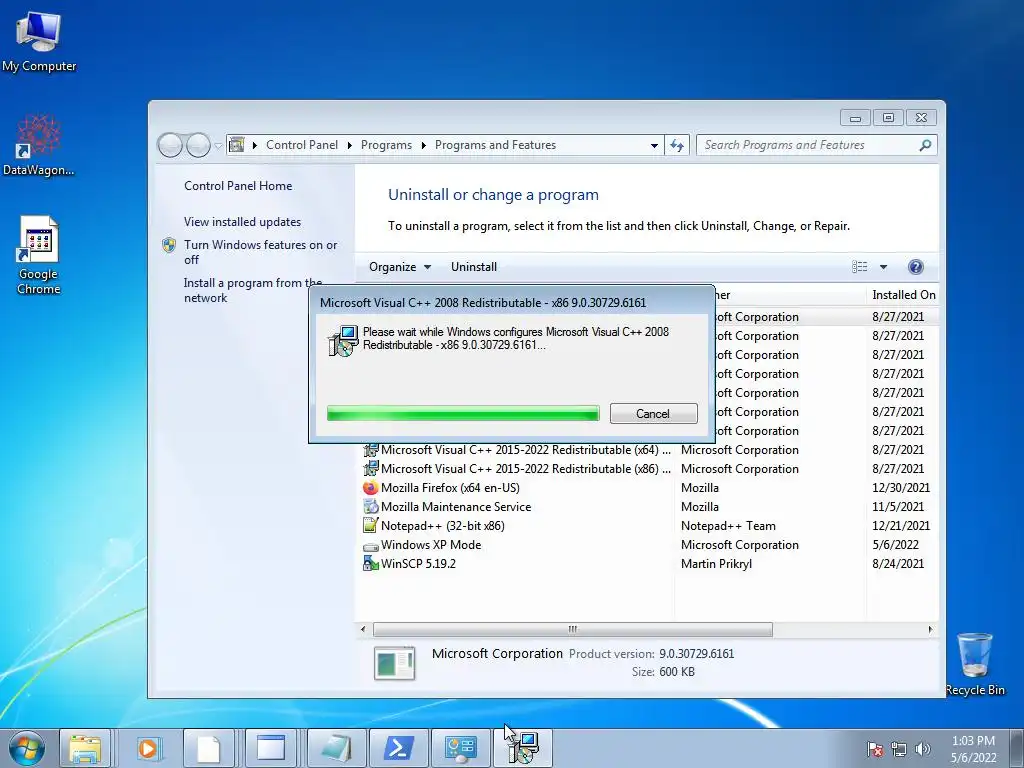Show the taskbar clock showing 1:03 PM
The height and width of the screenshot is (768, 1024).
tap(973, 749)
